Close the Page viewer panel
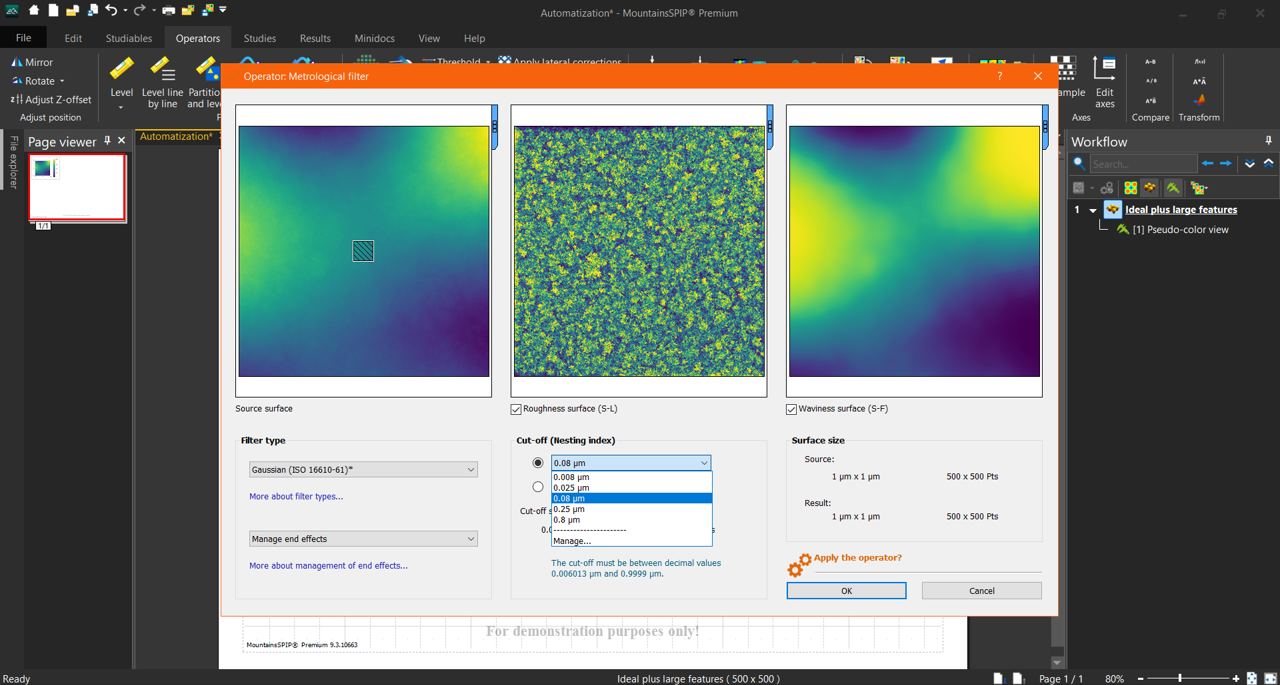 (x=122, y=141)
